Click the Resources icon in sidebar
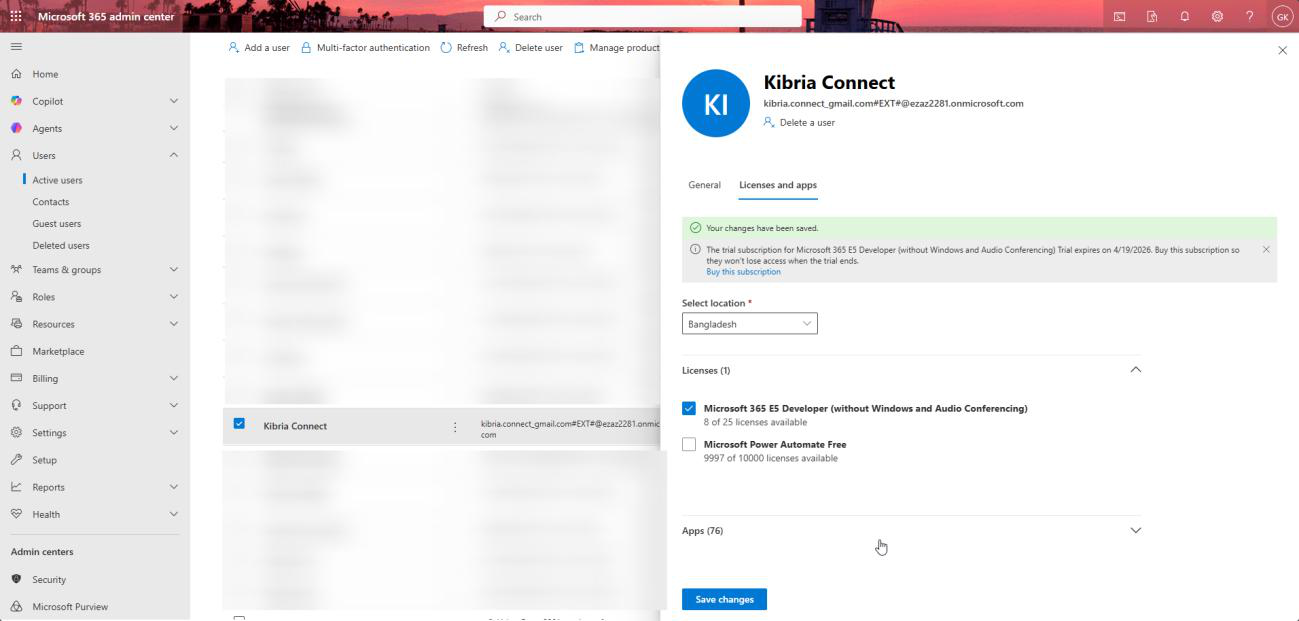The image size is (1299, 621). click(16, 324)
